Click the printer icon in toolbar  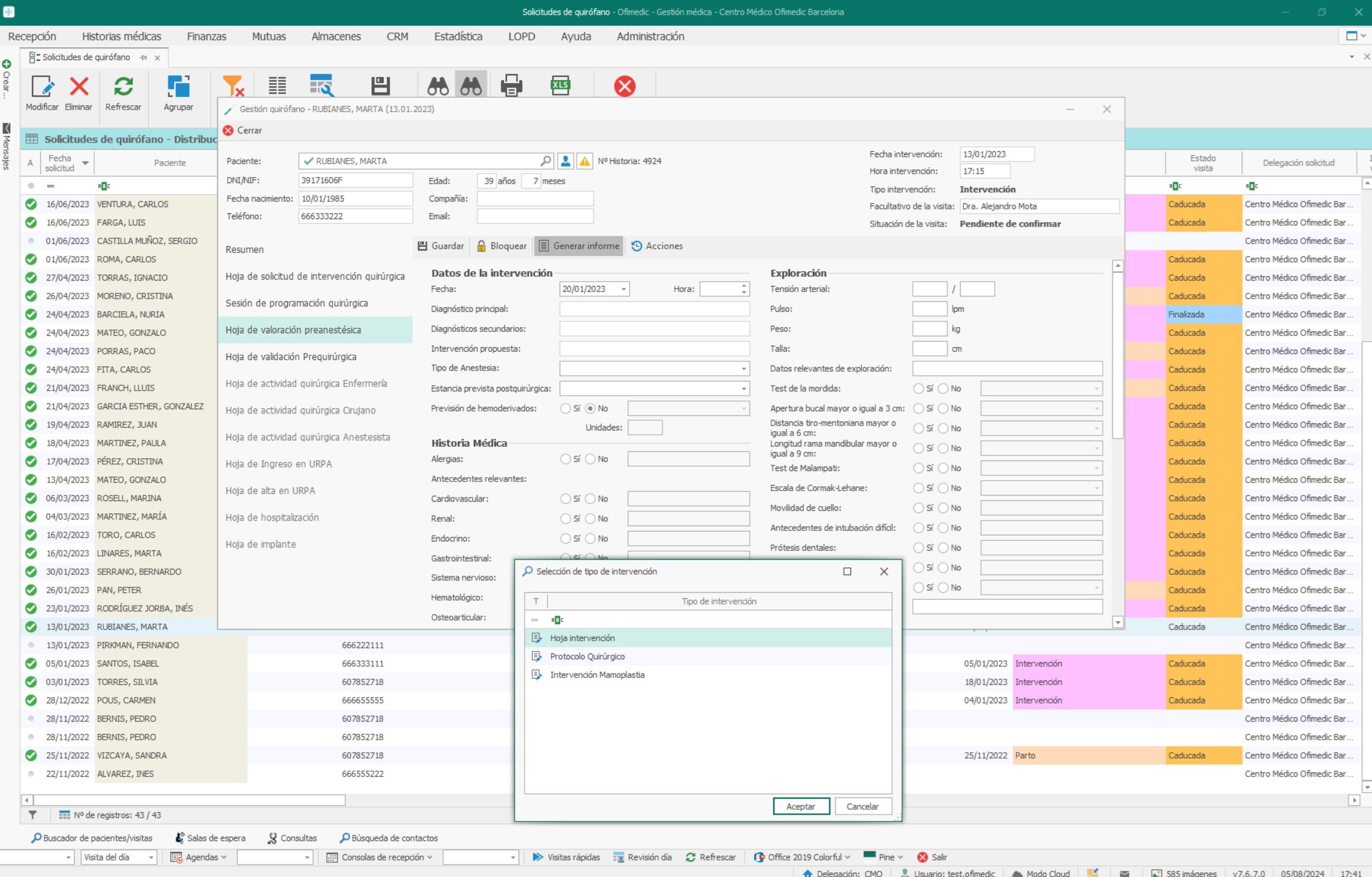[511, 86]
